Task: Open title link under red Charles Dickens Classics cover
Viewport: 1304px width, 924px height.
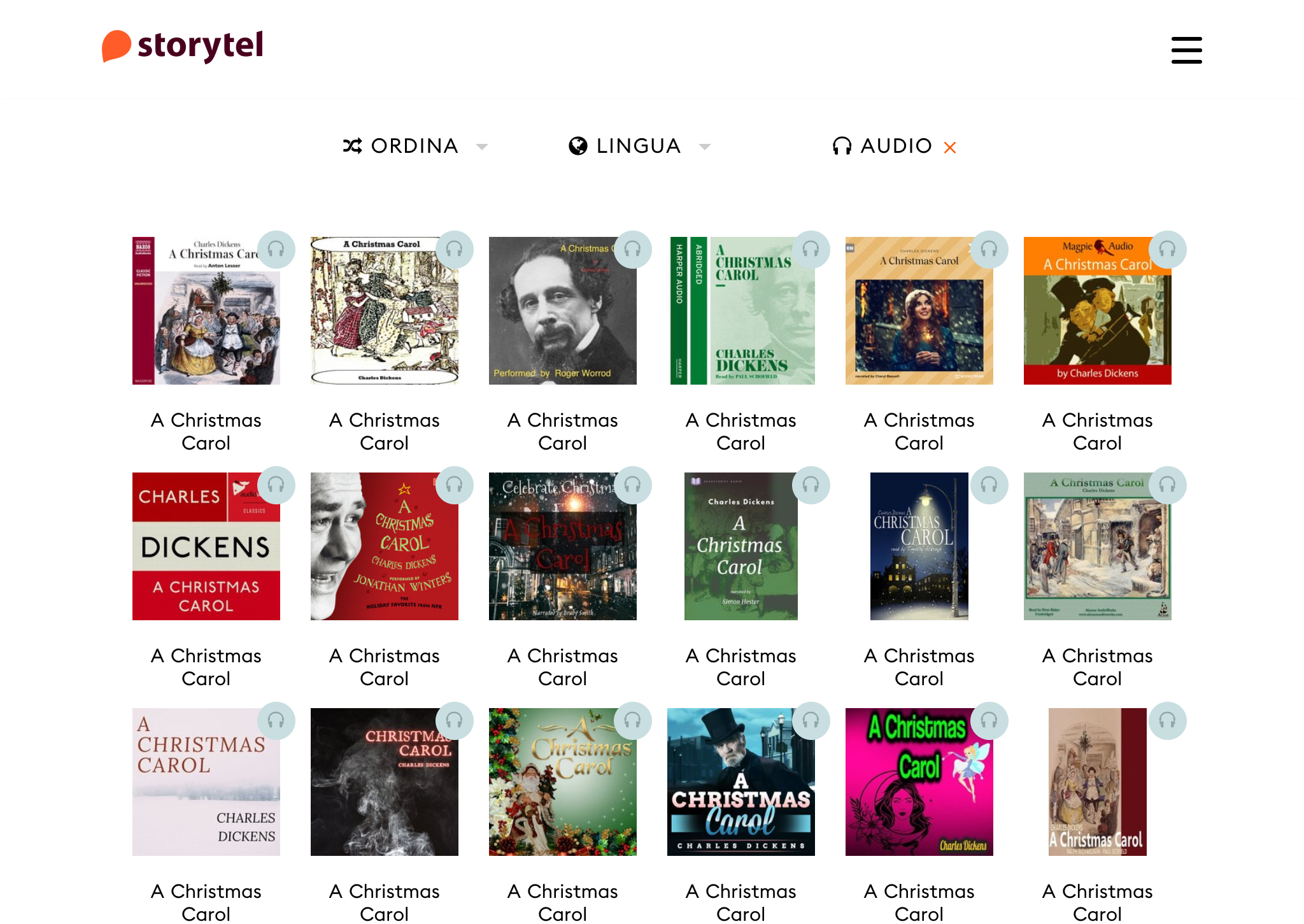Action: [x=206, y=667]
